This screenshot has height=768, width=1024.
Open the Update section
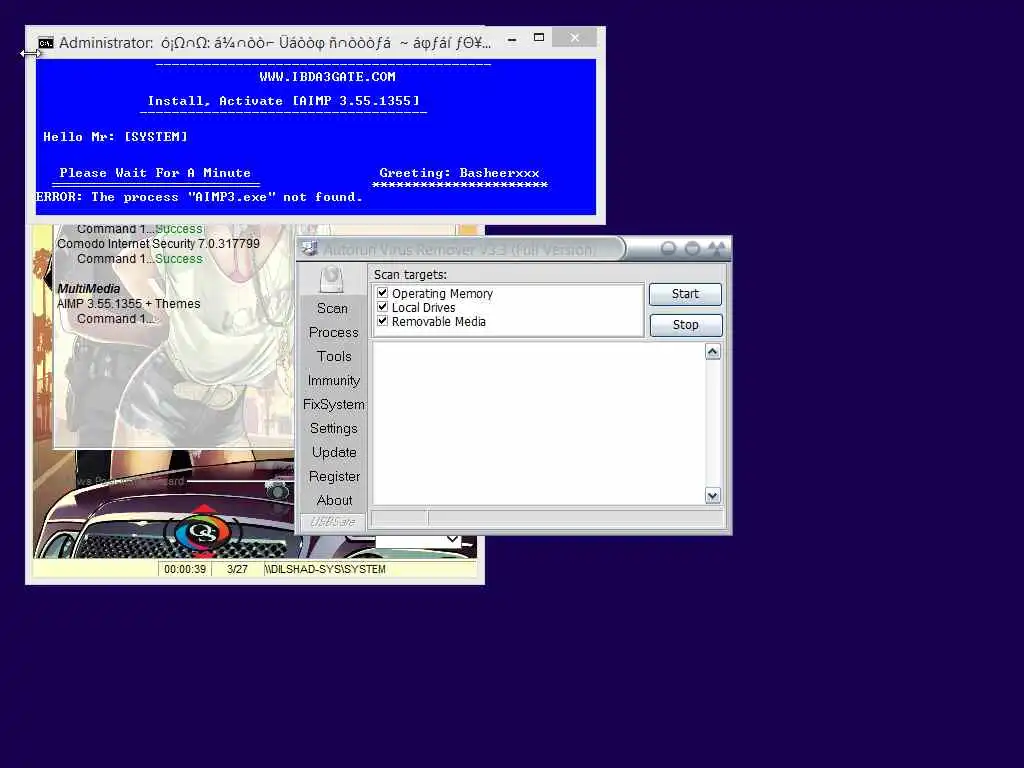(334, 453)
